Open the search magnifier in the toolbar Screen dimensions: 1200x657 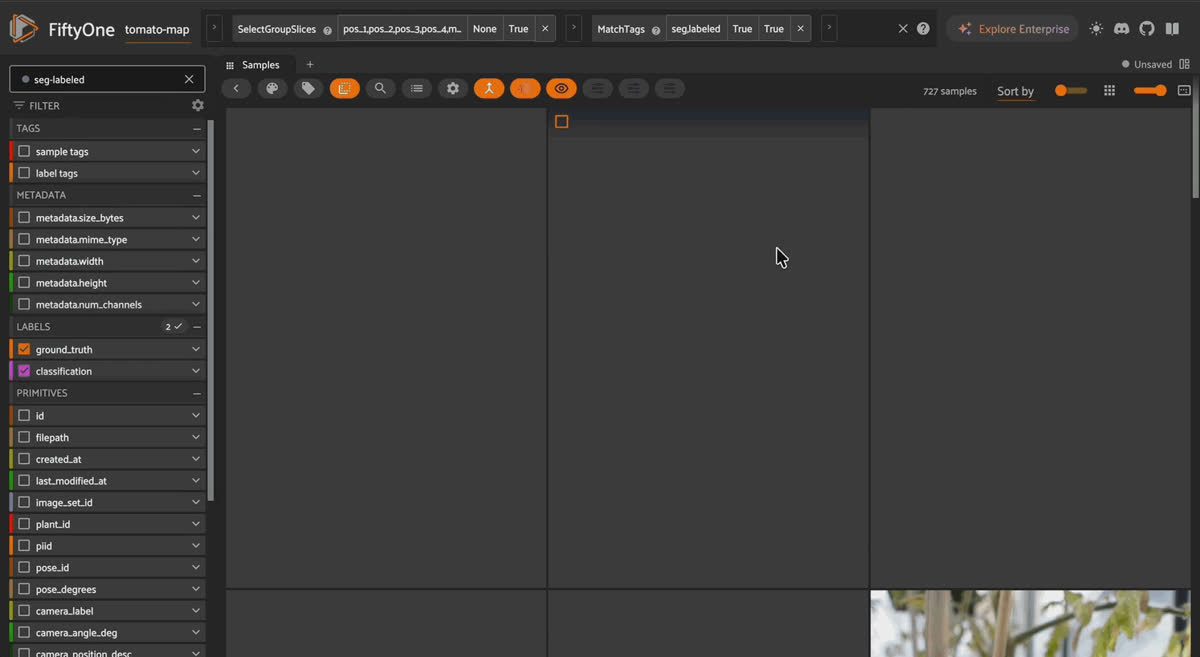click(380, 88)
